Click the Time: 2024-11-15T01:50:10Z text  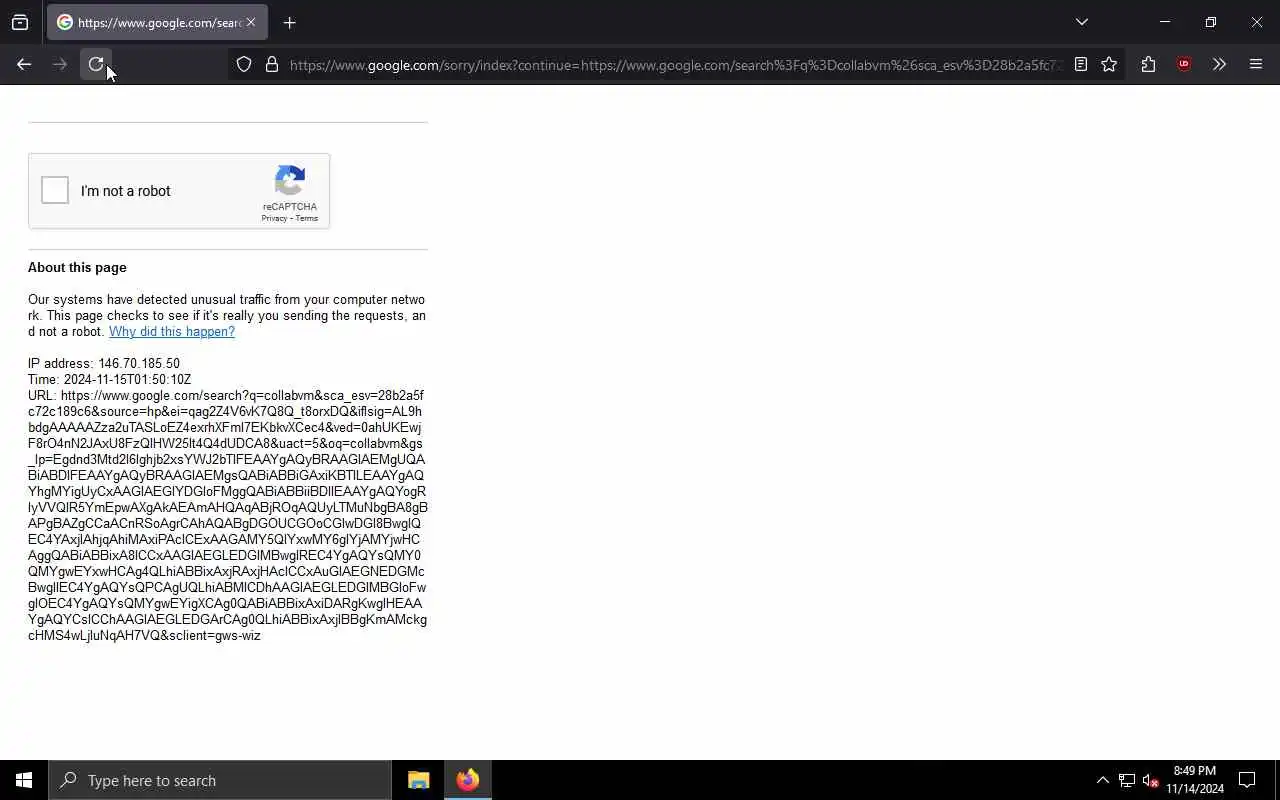109,380
